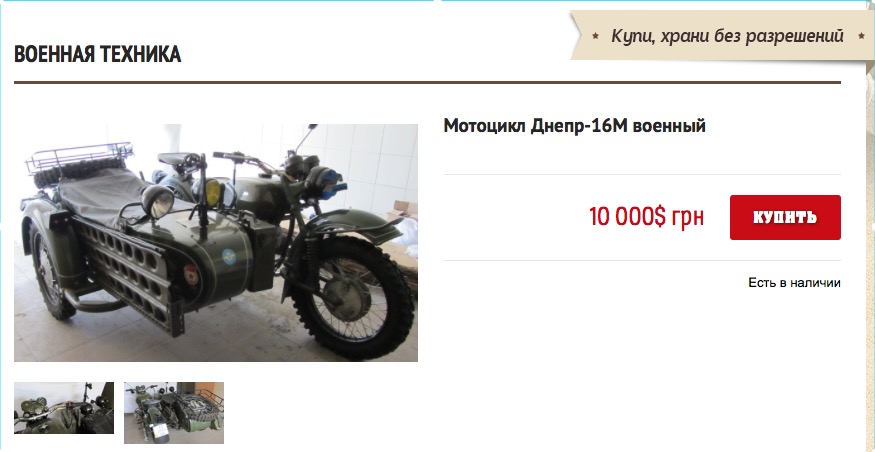Click the round blue emblem on sidecar nose
Image resolution: width=875 pixels, height=452 pixels.
(229, 256)
